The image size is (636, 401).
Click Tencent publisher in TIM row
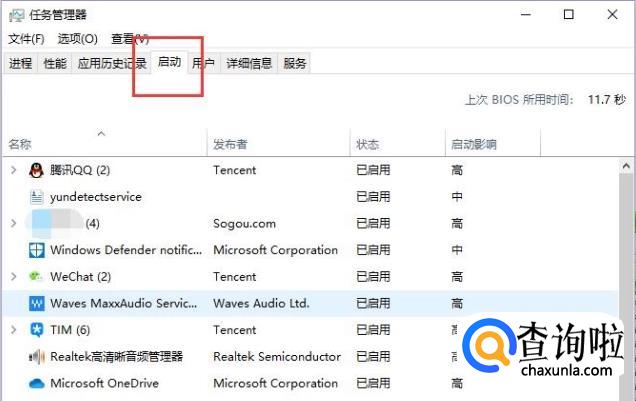(x=234, y=330)
